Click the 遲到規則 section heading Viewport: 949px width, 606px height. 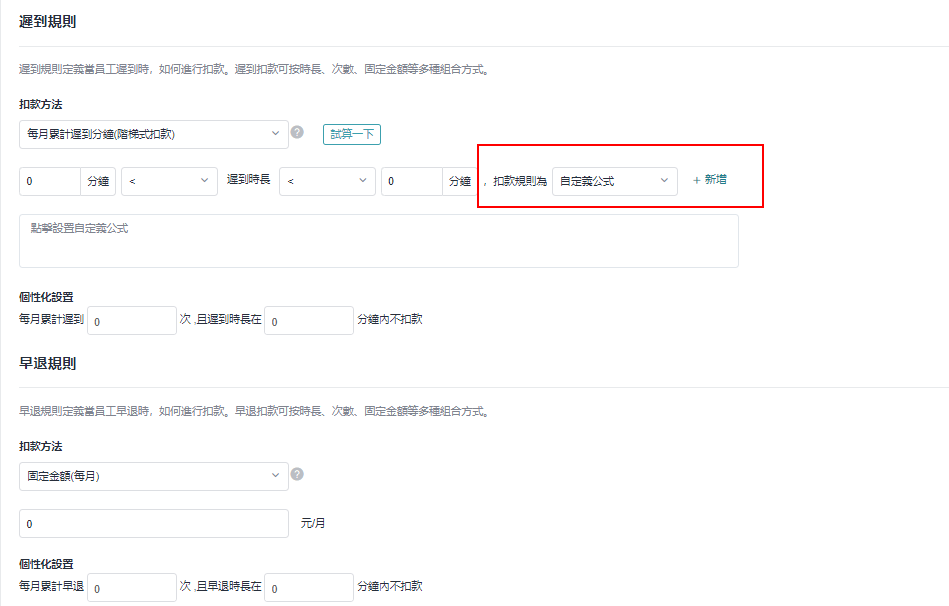(x=47, y=21)
